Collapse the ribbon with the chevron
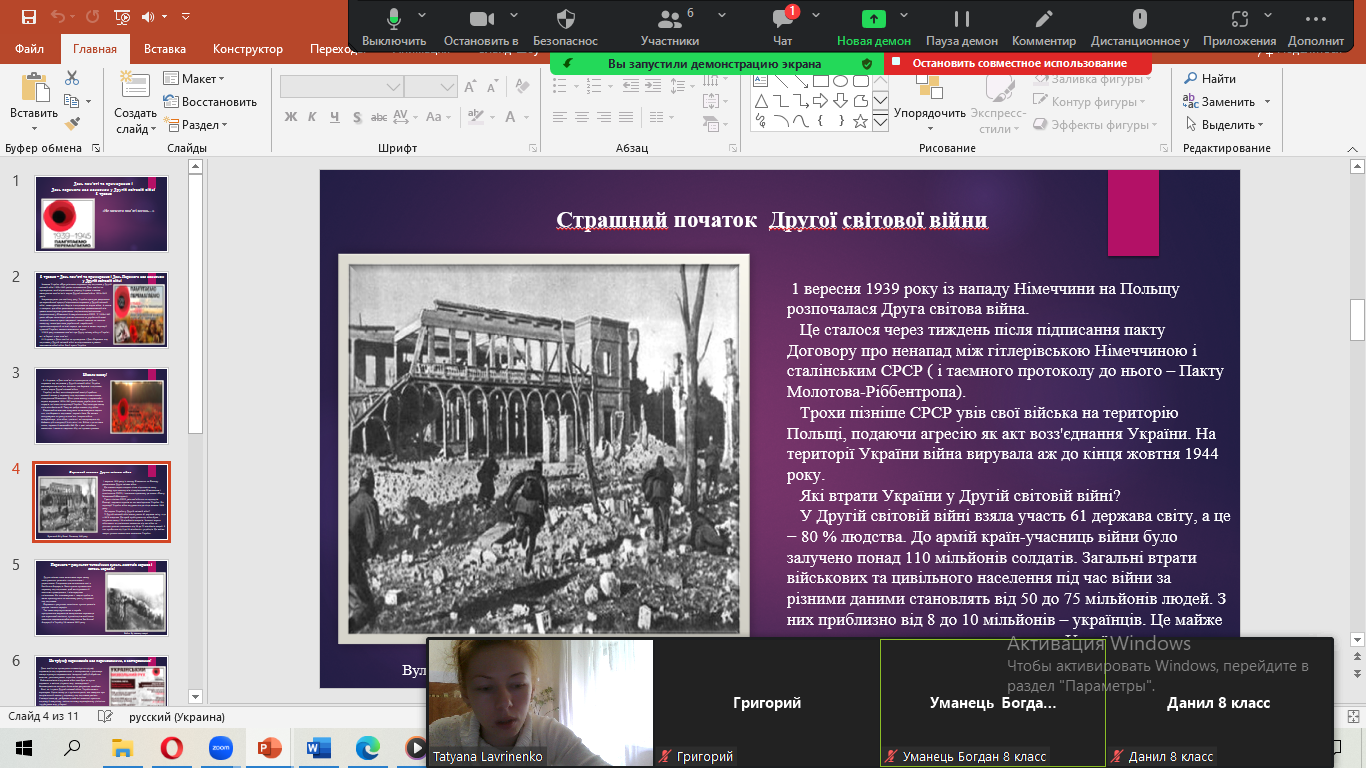Viewport: 1366px width, 768px height. 1354,147
